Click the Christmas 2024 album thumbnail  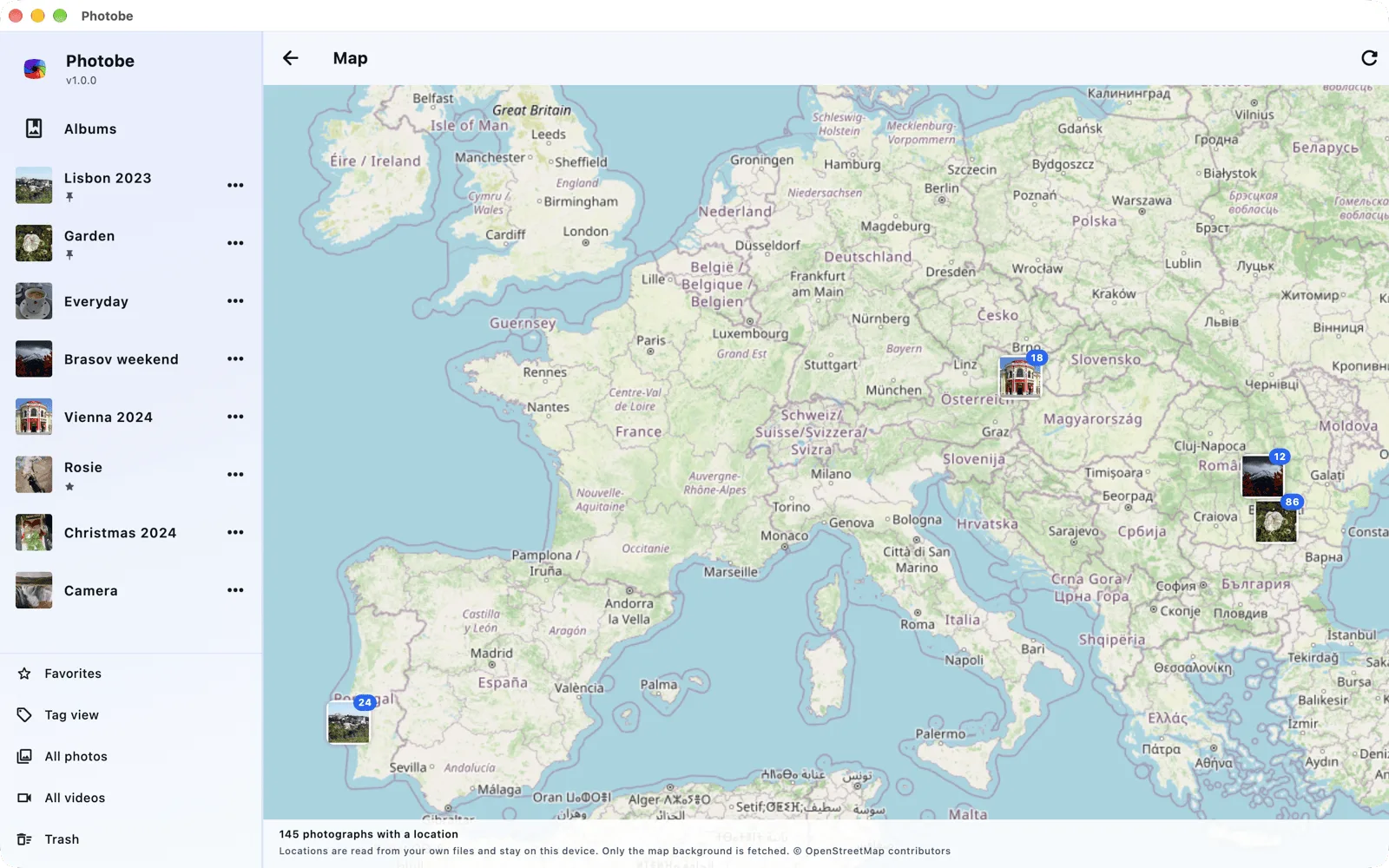(34, 532)
